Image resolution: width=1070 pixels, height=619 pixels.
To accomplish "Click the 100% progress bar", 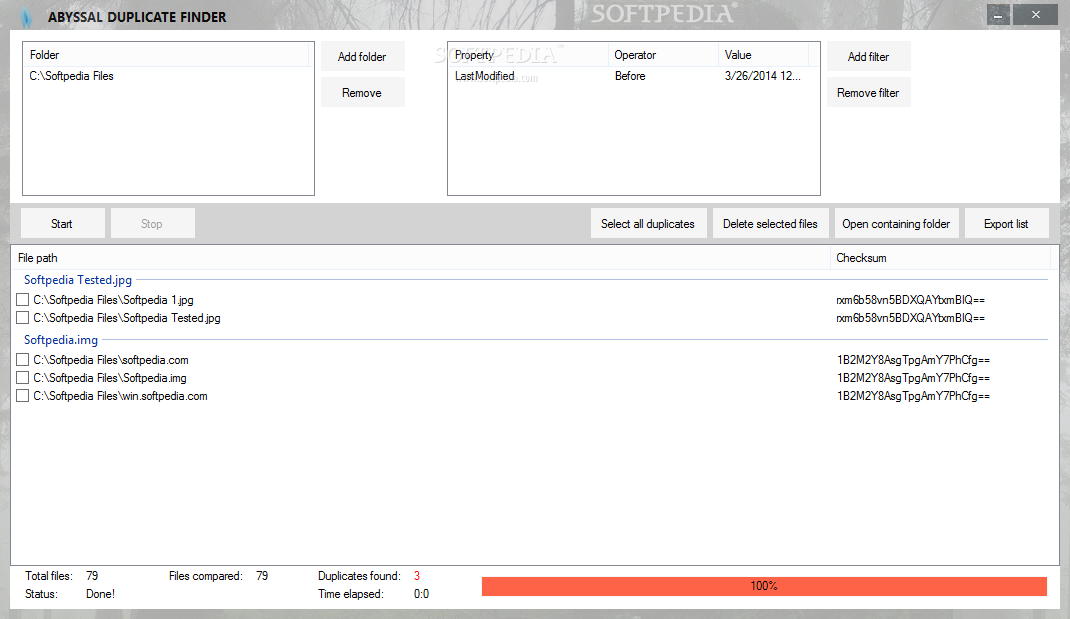I will (x=764, y=586).
